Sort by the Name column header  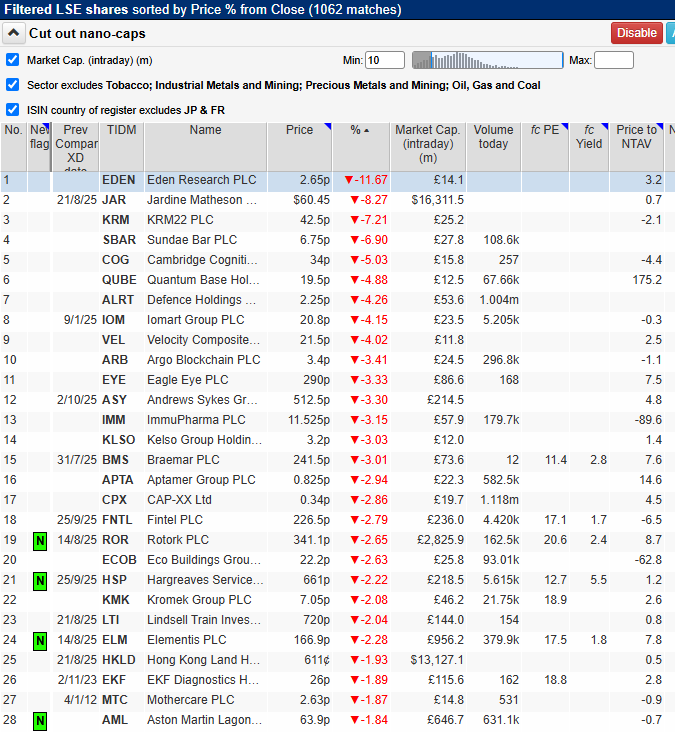[205, 147]
